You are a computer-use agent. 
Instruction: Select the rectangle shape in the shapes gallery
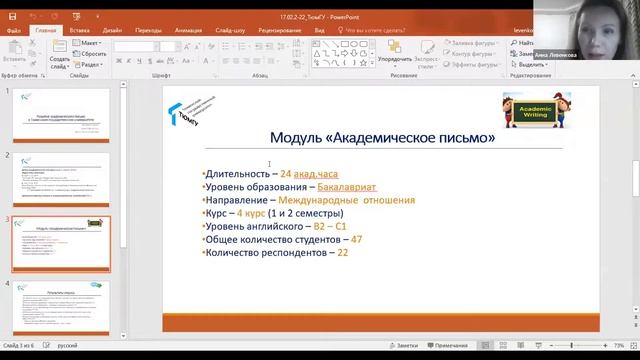click(344, 44)
